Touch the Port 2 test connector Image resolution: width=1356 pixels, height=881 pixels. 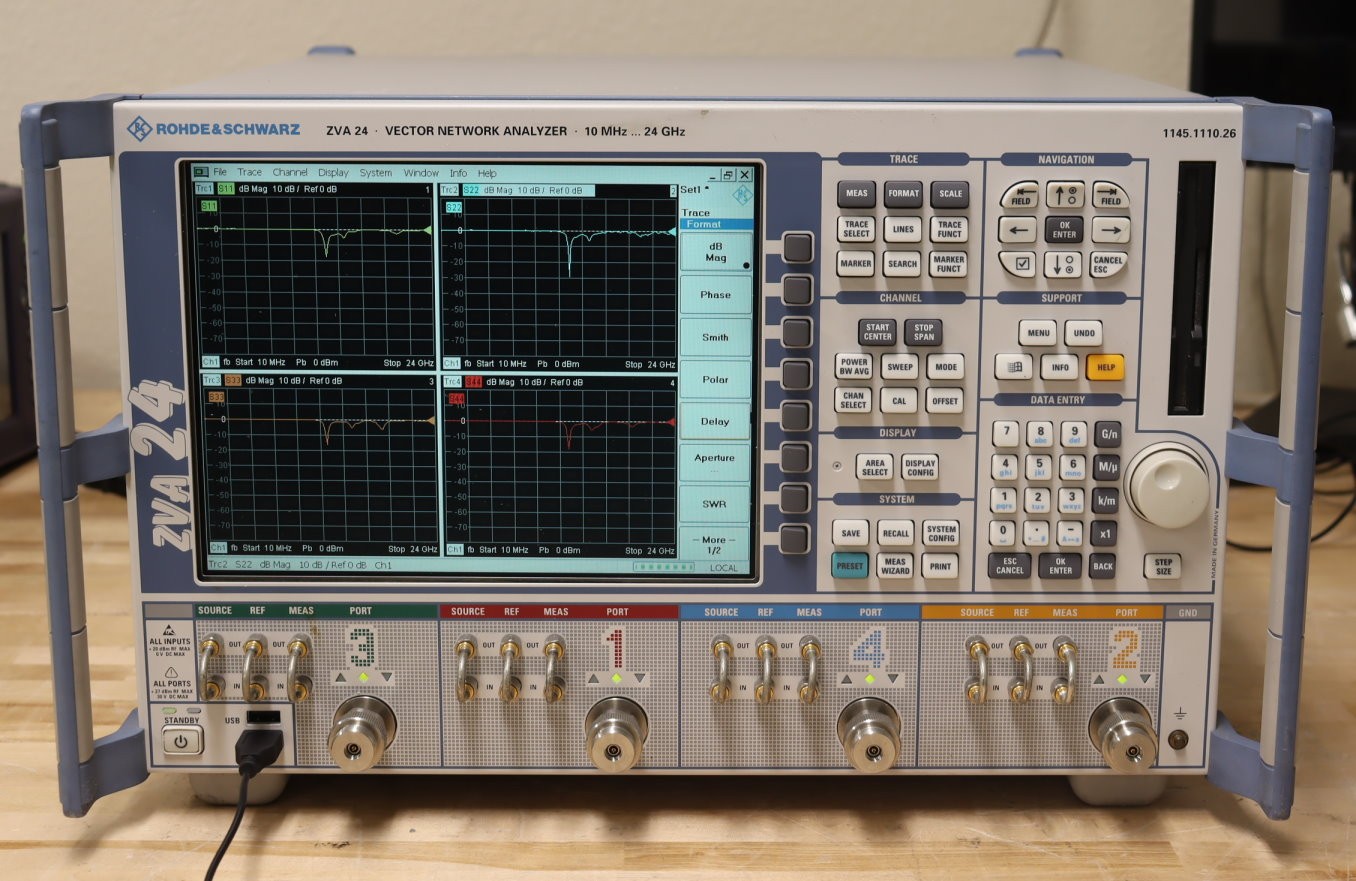click(x=1124, y=735)
